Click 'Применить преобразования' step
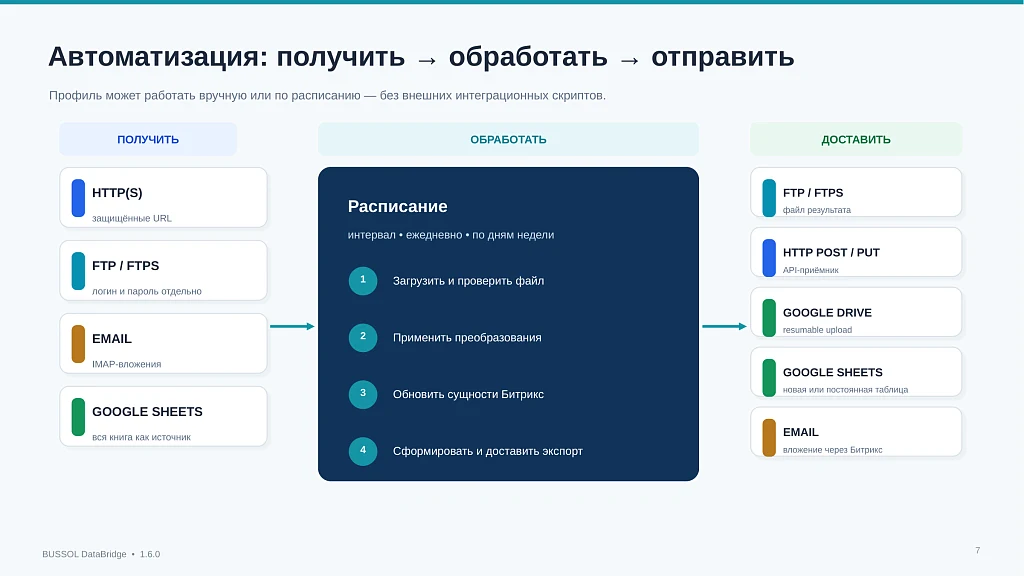 click(467, 338)
